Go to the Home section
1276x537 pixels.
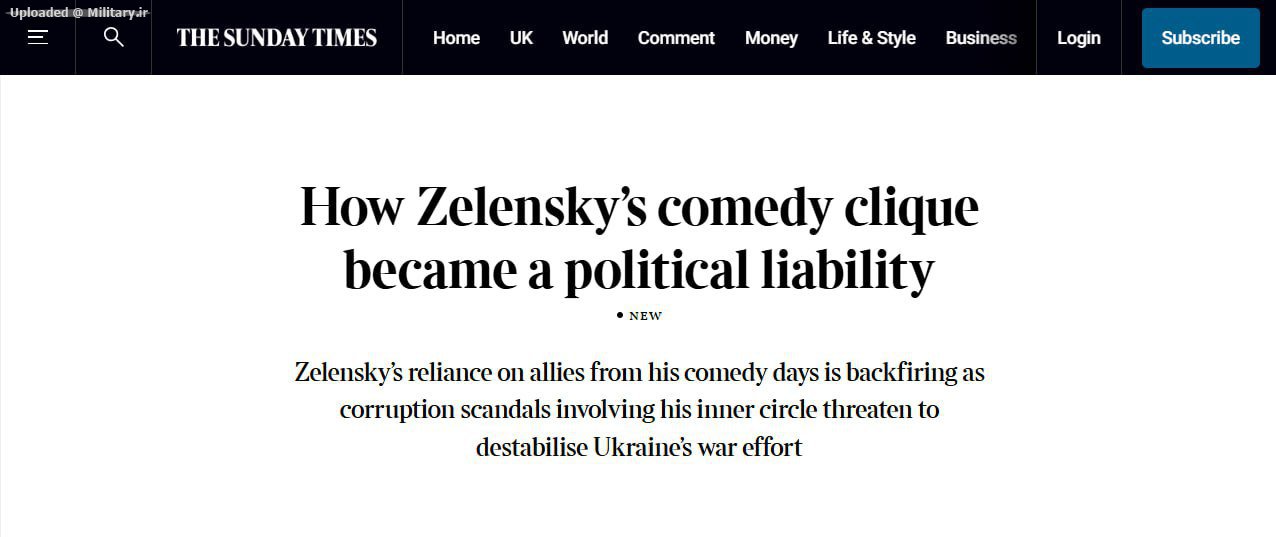(456, 38)
